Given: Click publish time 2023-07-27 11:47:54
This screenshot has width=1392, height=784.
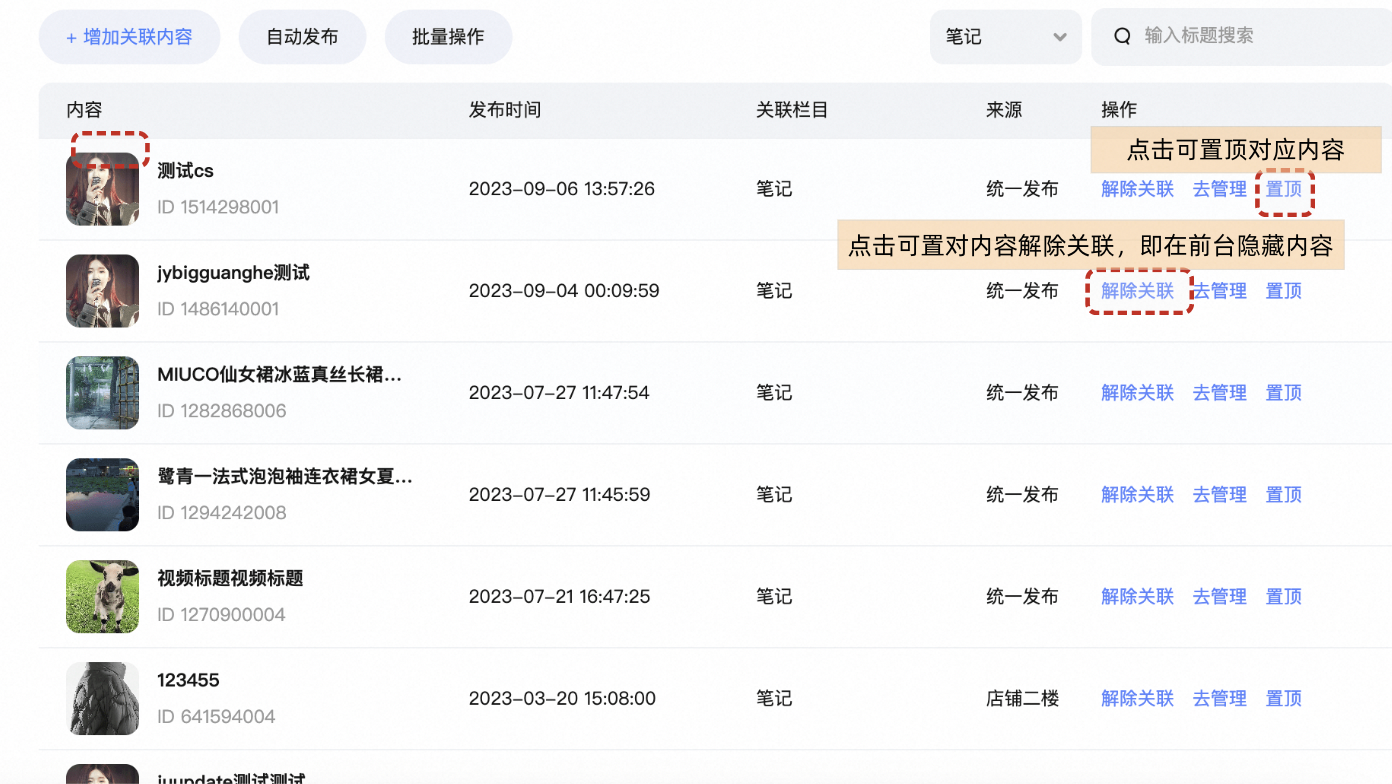Looking at the screenshot, I should point(559,393).
